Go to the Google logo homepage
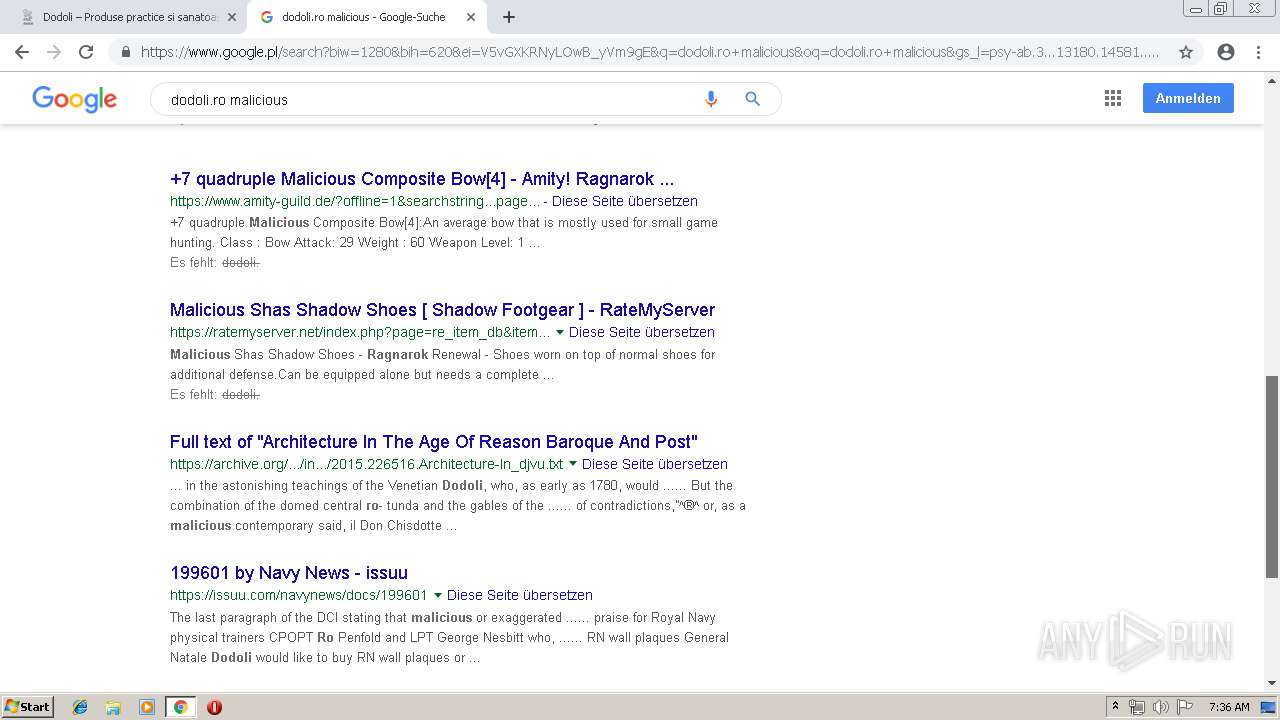Screen dimensions: 1280x720 pos(75,99)
